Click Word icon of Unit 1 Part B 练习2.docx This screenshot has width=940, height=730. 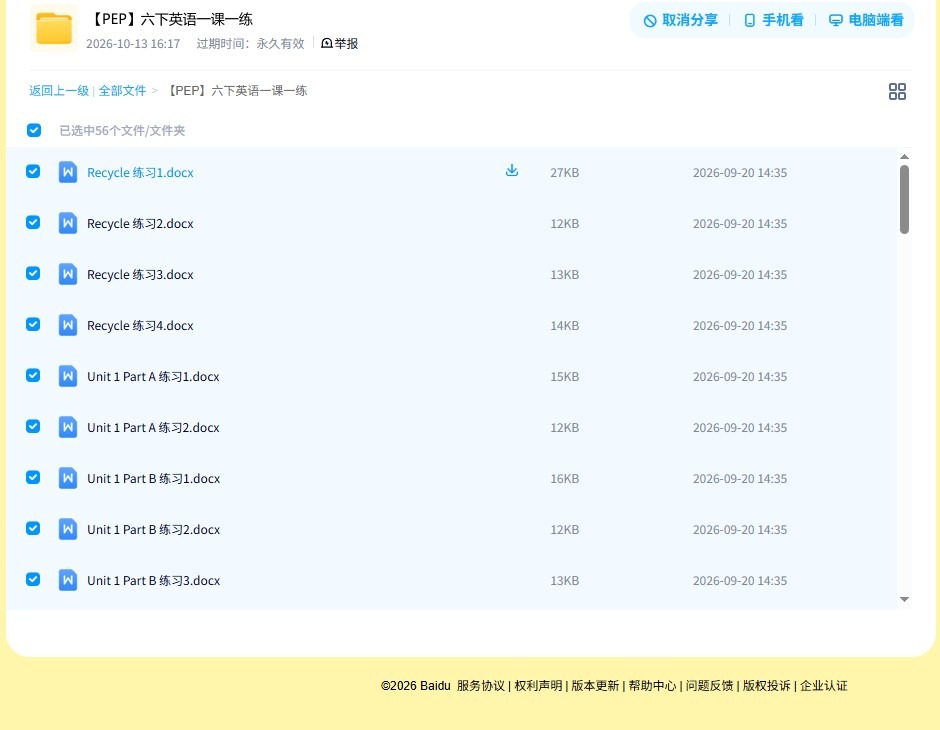(68, 529)
